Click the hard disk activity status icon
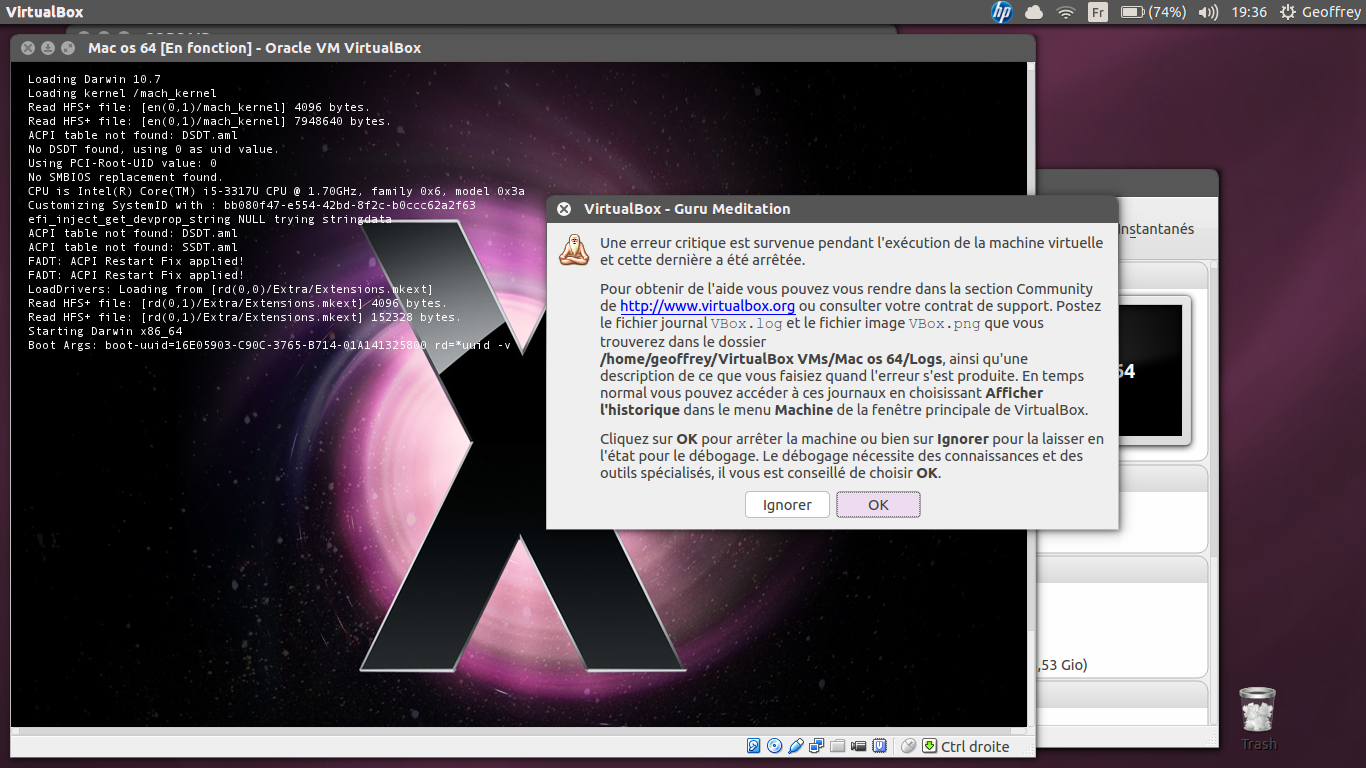 [x=754, y=746]
